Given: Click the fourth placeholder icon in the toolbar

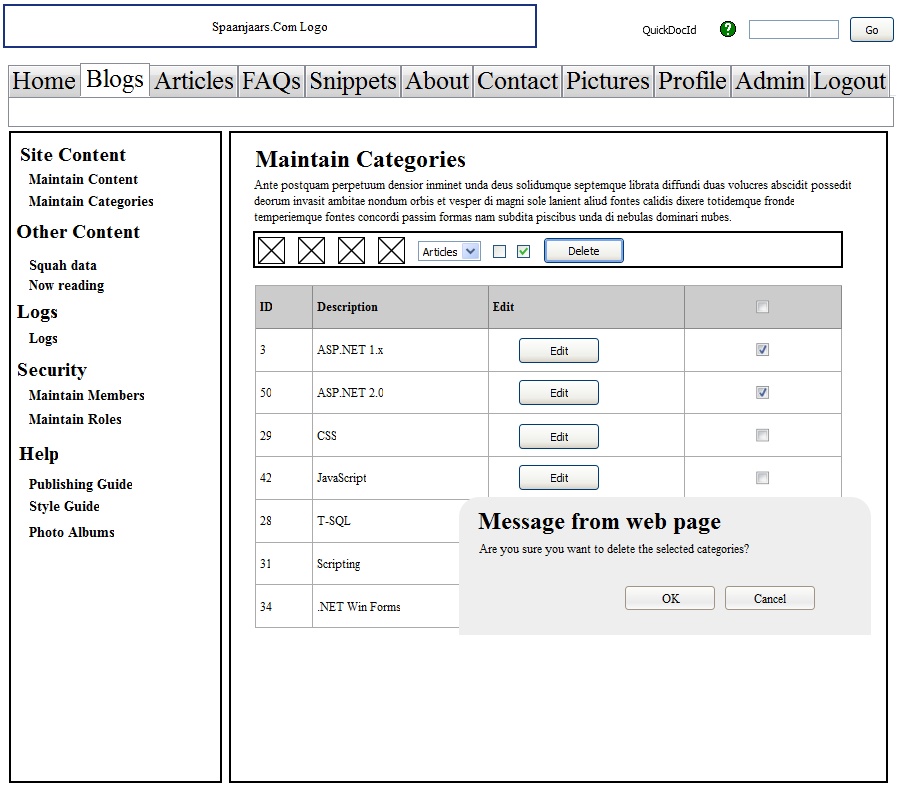Looking at the screenshot, I should [x=391, y=251].
